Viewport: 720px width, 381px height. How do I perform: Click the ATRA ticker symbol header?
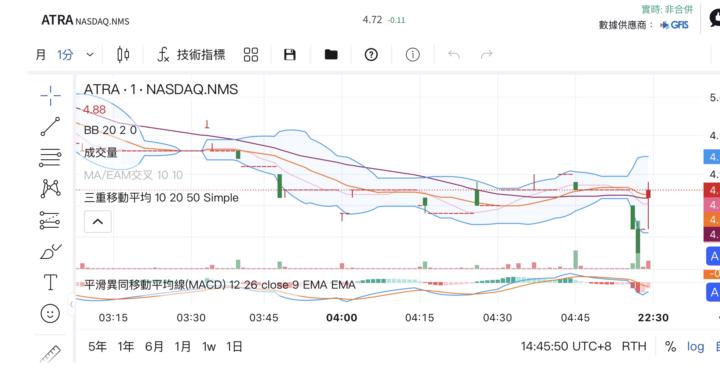pyautogui.click(x=57, y=20)
